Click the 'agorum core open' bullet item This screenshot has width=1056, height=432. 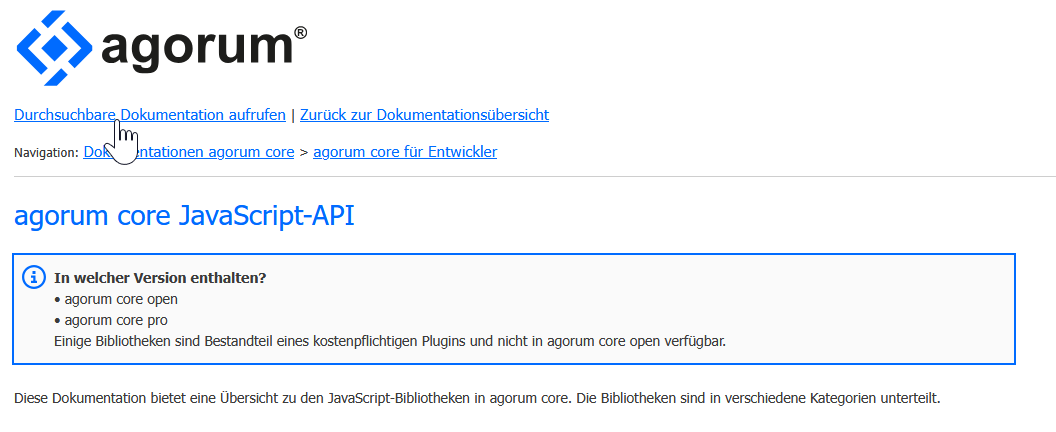[120, 299]
